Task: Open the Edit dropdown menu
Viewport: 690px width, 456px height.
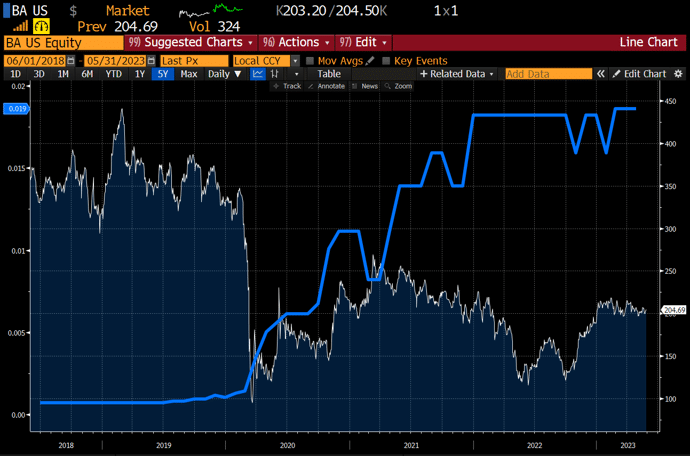Action: (x=363, y=42)
